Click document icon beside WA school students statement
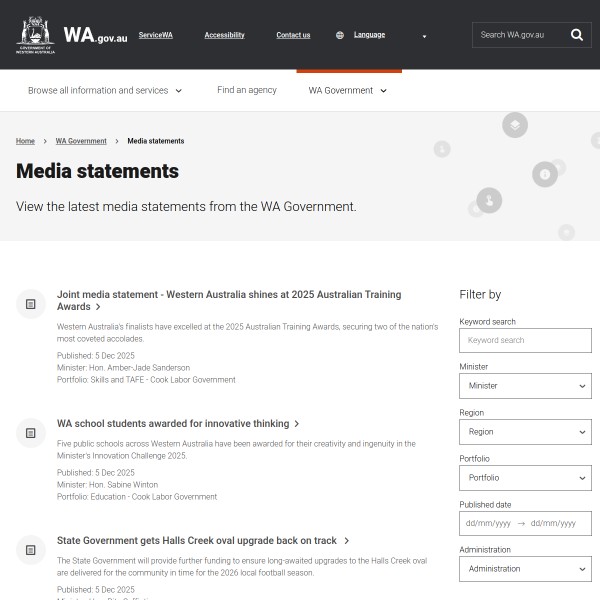The width and height of the screenshot is (600, 600). coord(31,432)
